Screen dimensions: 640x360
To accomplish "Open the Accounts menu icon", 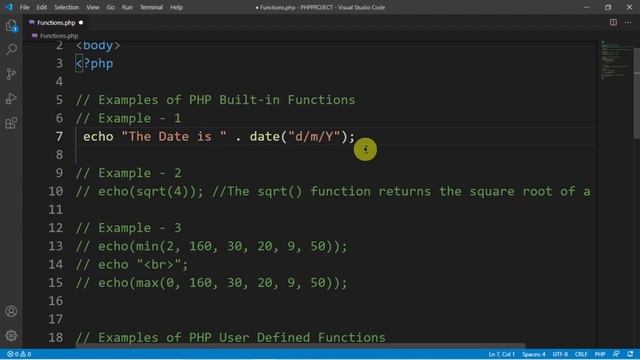I will (x=11, y=311).
